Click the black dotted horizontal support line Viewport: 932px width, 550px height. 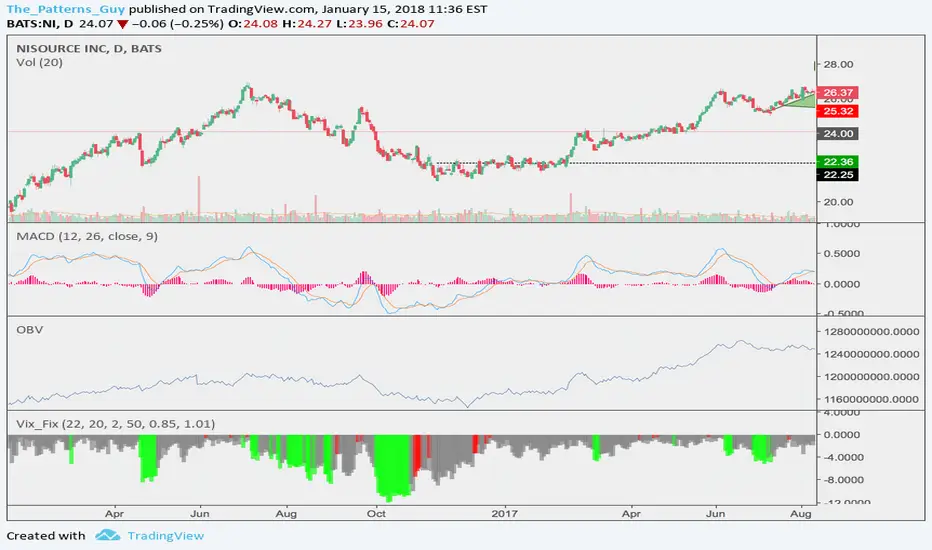[626, 163]
